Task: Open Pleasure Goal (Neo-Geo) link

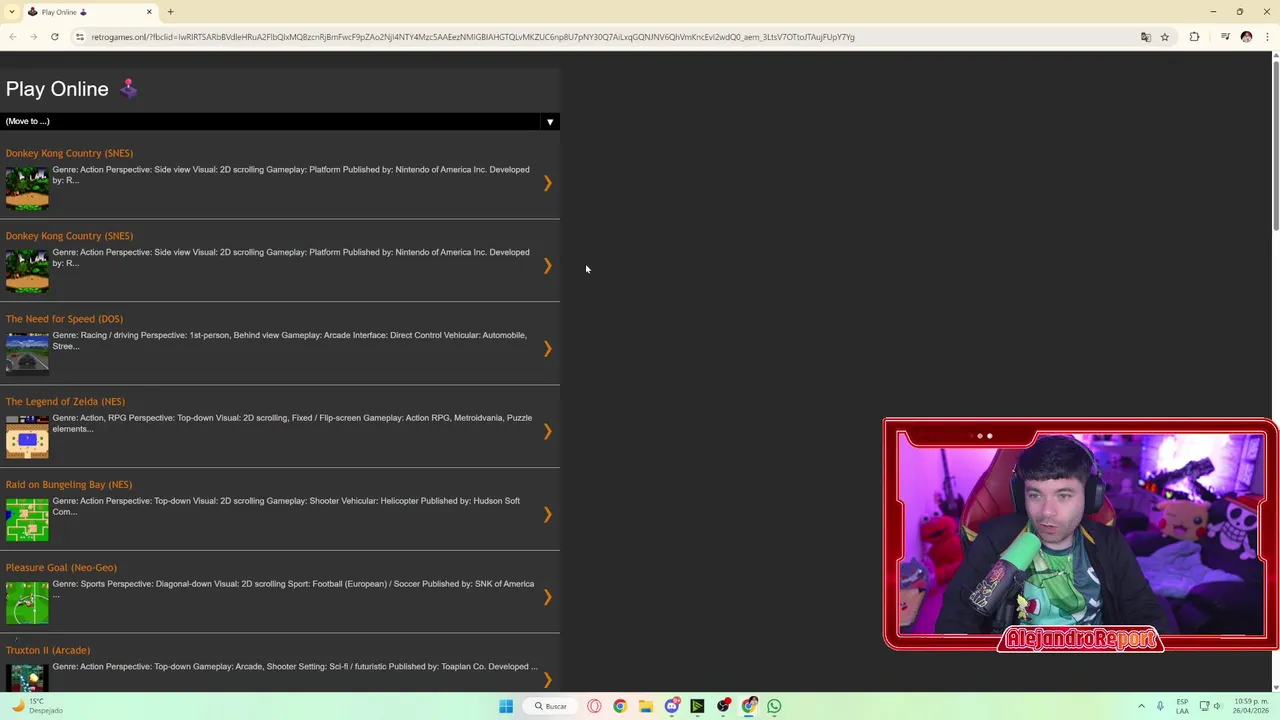Action: tap(61, 568)
